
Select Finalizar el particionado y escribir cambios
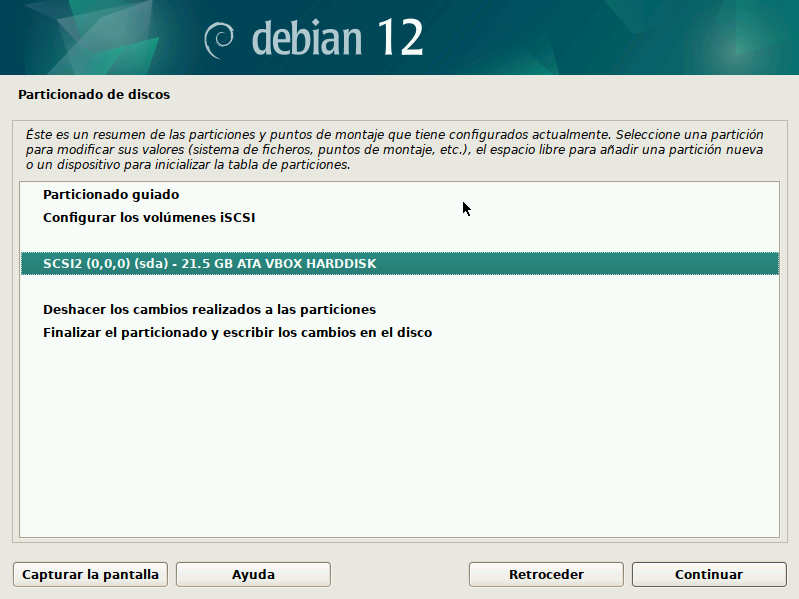pyautogui.click(x=237, y=332)
